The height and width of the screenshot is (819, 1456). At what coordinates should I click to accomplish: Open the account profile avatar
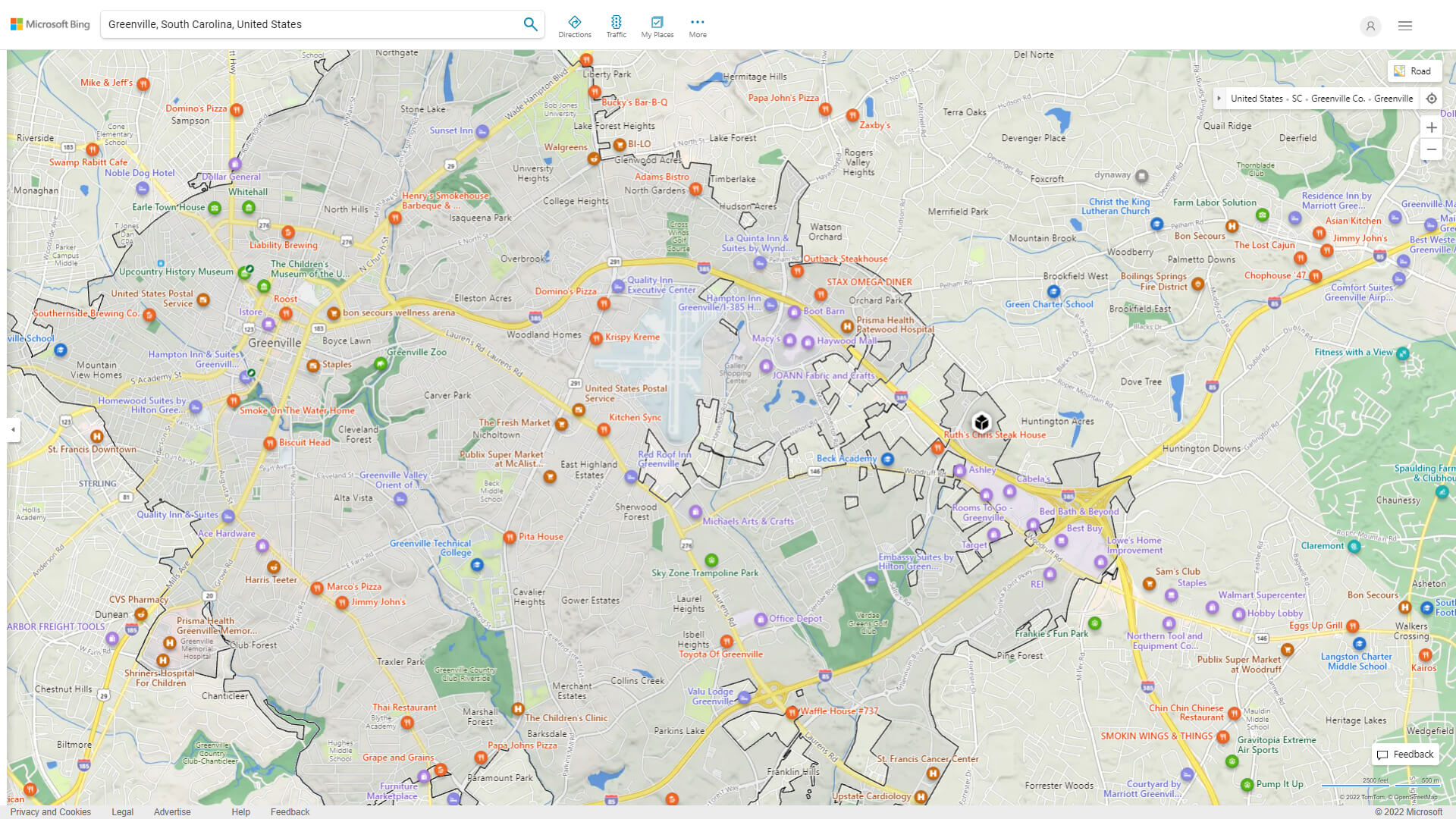point(1370,26)
